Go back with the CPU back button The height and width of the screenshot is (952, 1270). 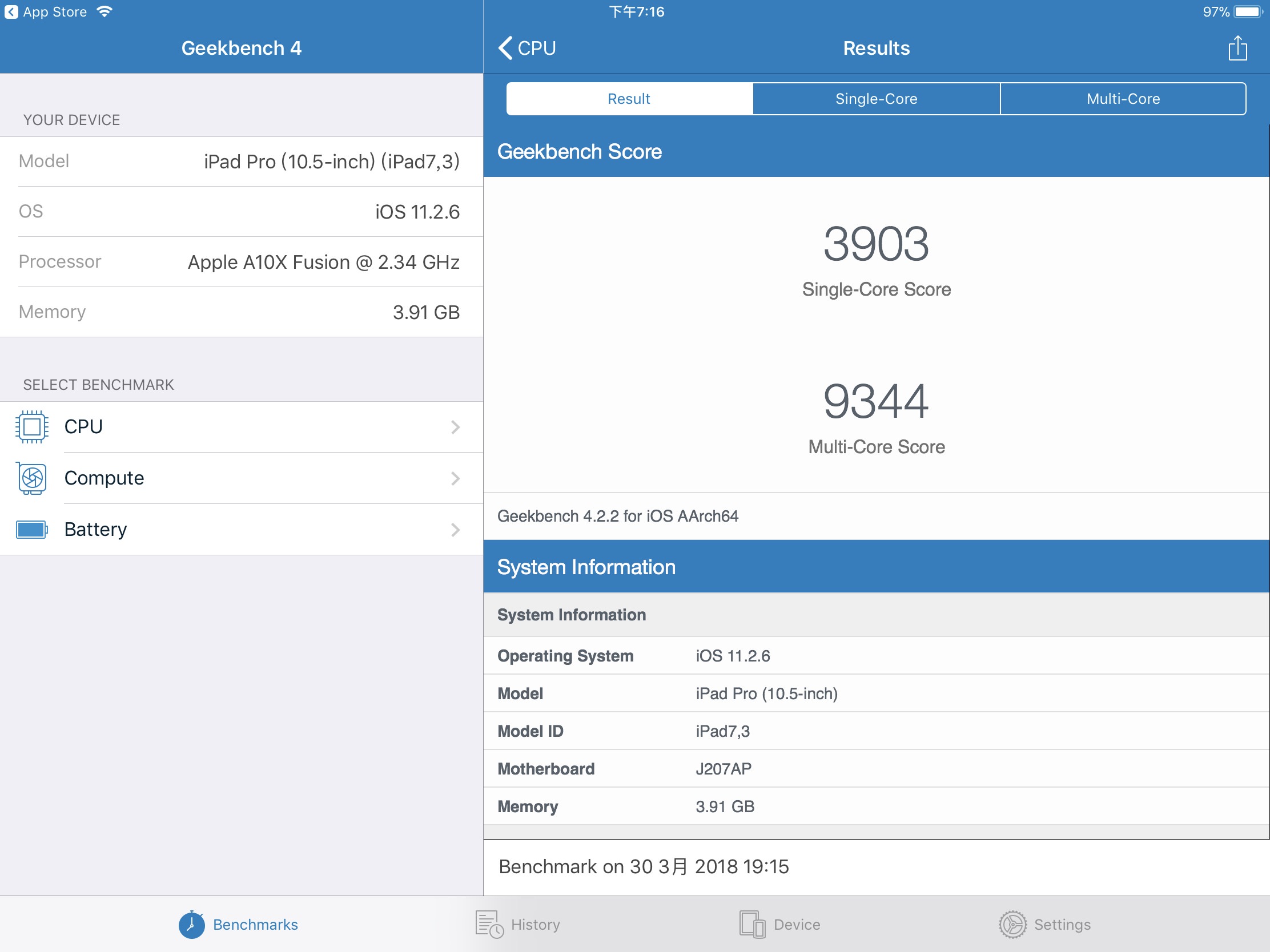click(527, 48)
